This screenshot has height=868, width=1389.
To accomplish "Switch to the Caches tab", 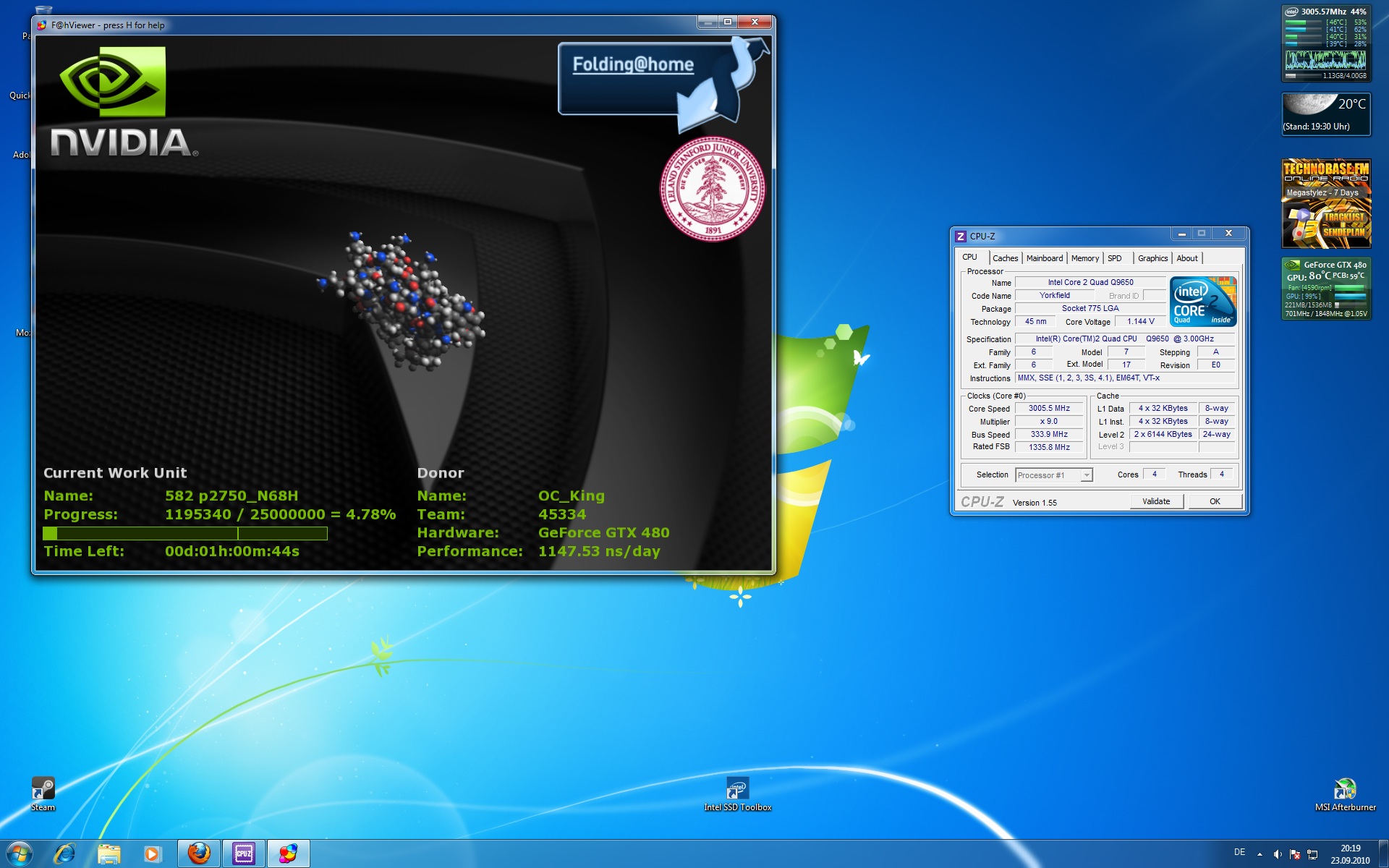I will (1005, 258).
